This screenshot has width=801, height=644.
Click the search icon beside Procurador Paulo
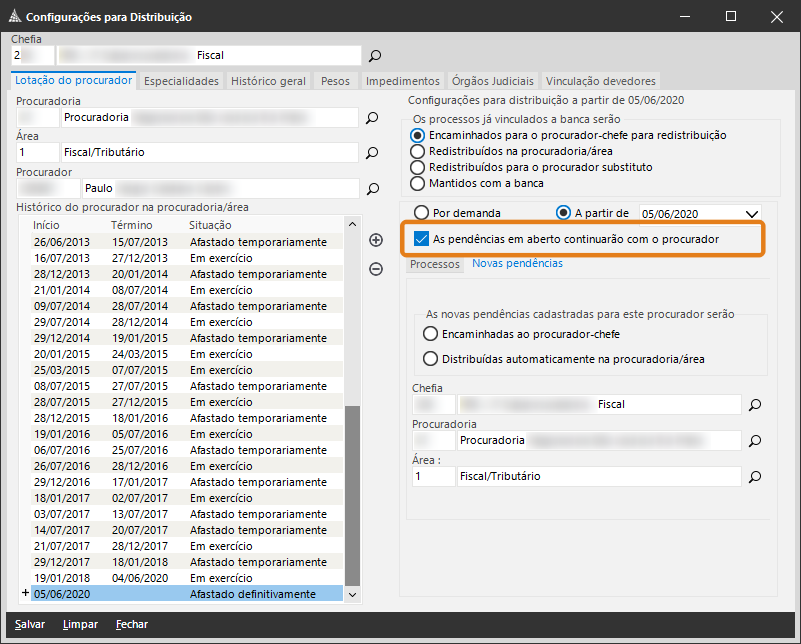click(x=372, y=188)
